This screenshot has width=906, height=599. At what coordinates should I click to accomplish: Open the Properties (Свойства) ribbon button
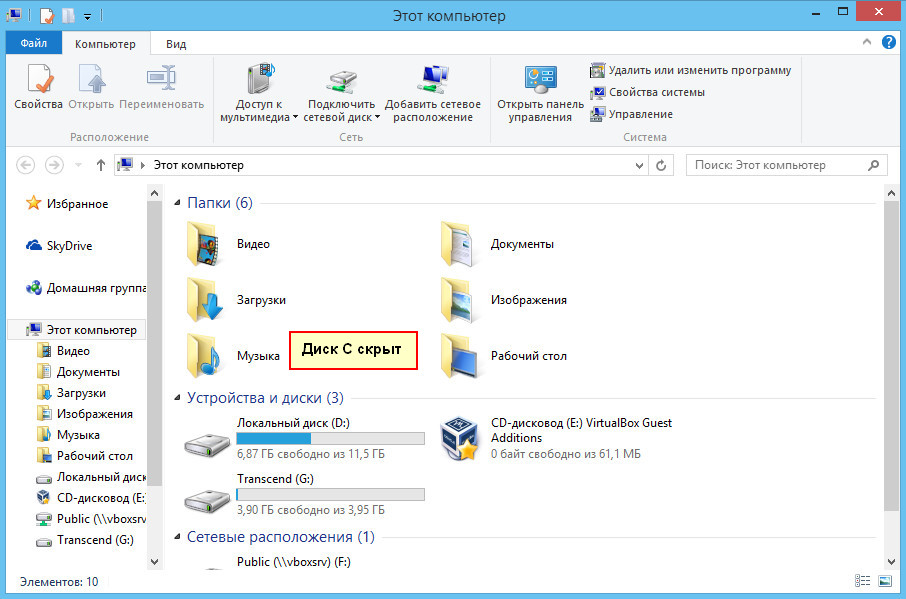click(38, 87)
